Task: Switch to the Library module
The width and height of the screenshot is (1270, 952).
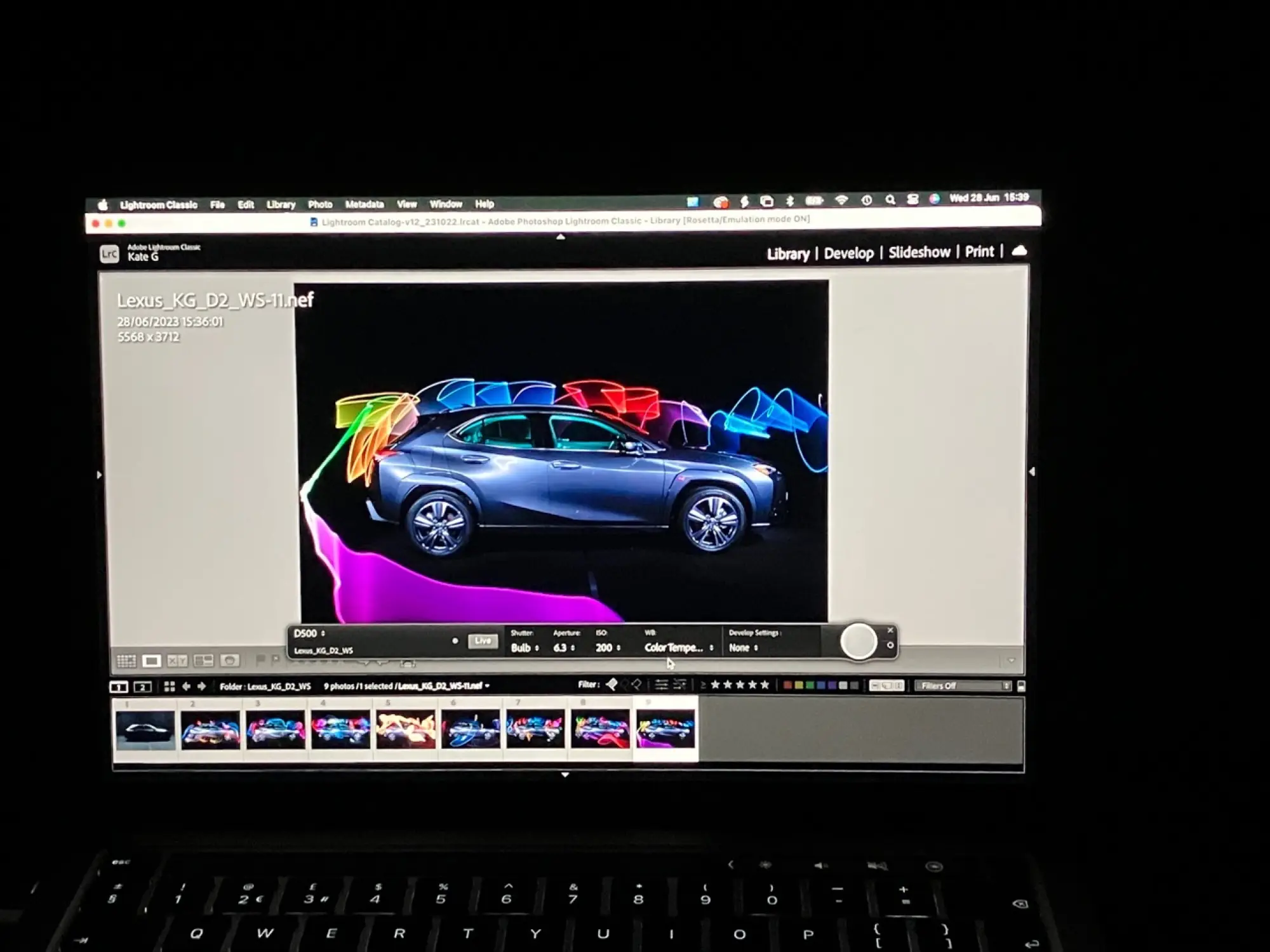Action: coord(788,254)
